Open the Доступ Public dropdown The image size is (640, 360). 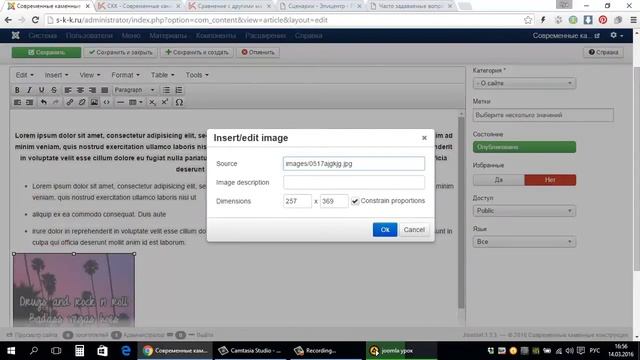[x=524, y=211]
